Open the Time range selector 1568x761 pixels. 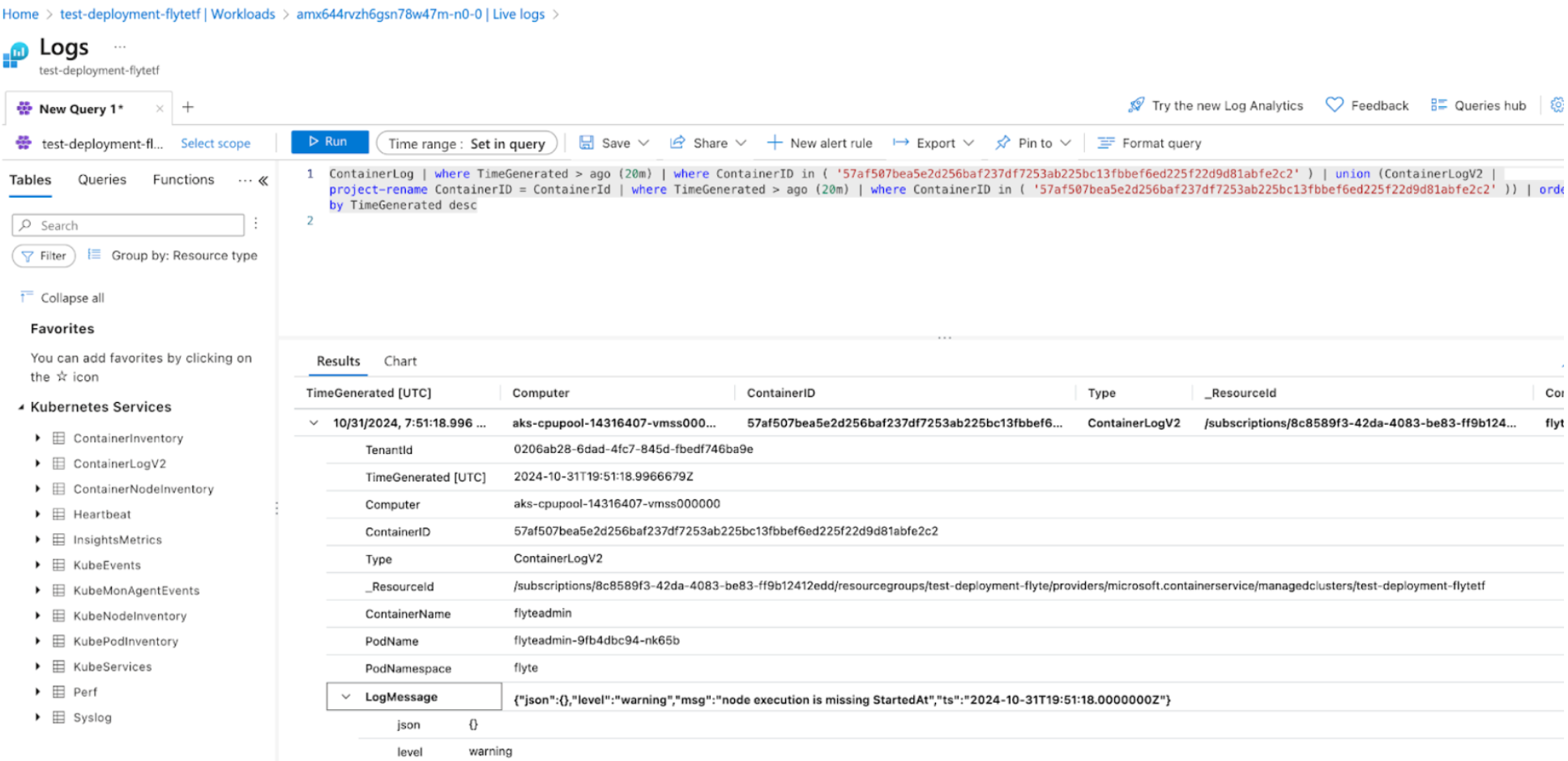[467, 143]
